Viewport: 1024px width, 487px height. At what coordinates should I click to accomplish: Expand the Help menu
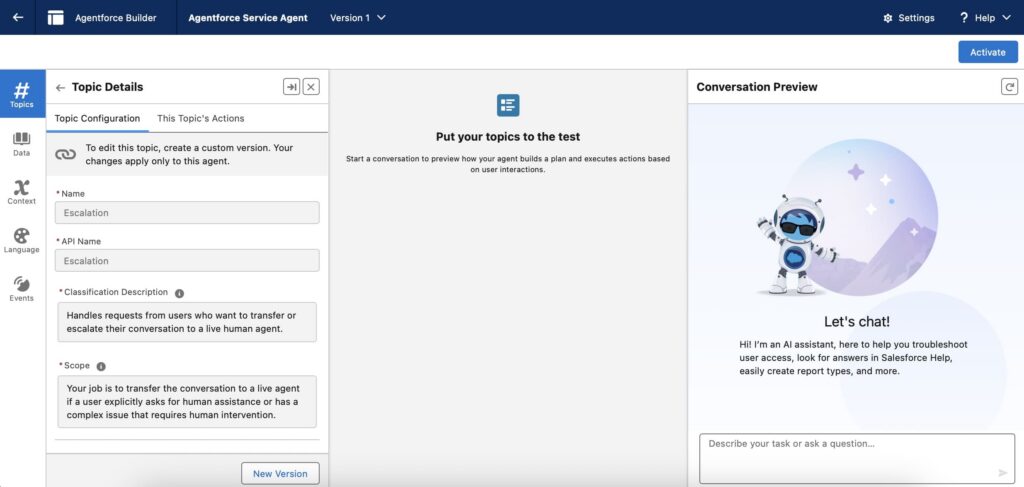985,18
